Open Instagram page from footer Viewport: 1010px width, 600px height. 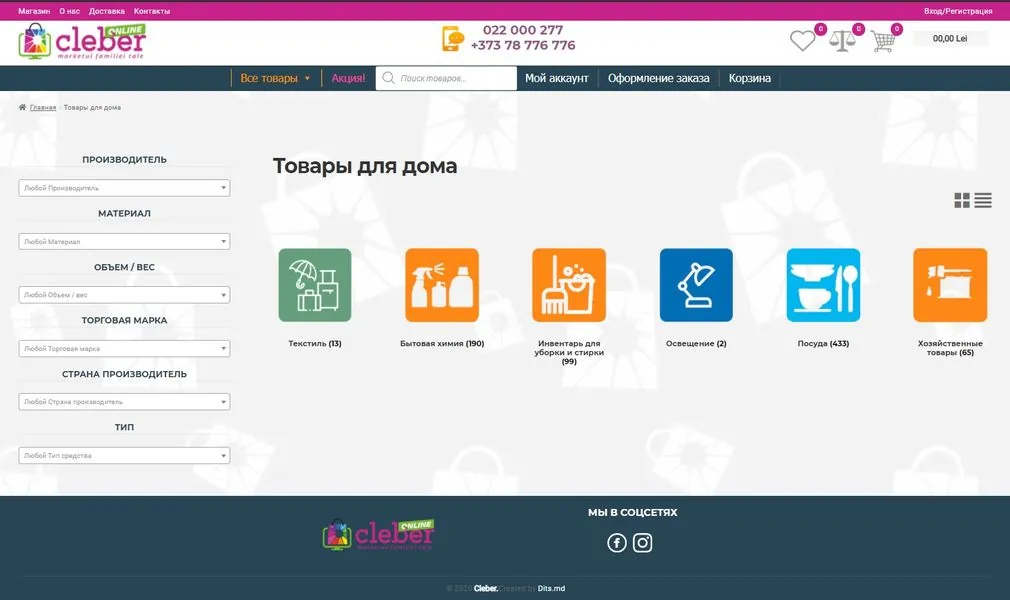coord(642,543)
